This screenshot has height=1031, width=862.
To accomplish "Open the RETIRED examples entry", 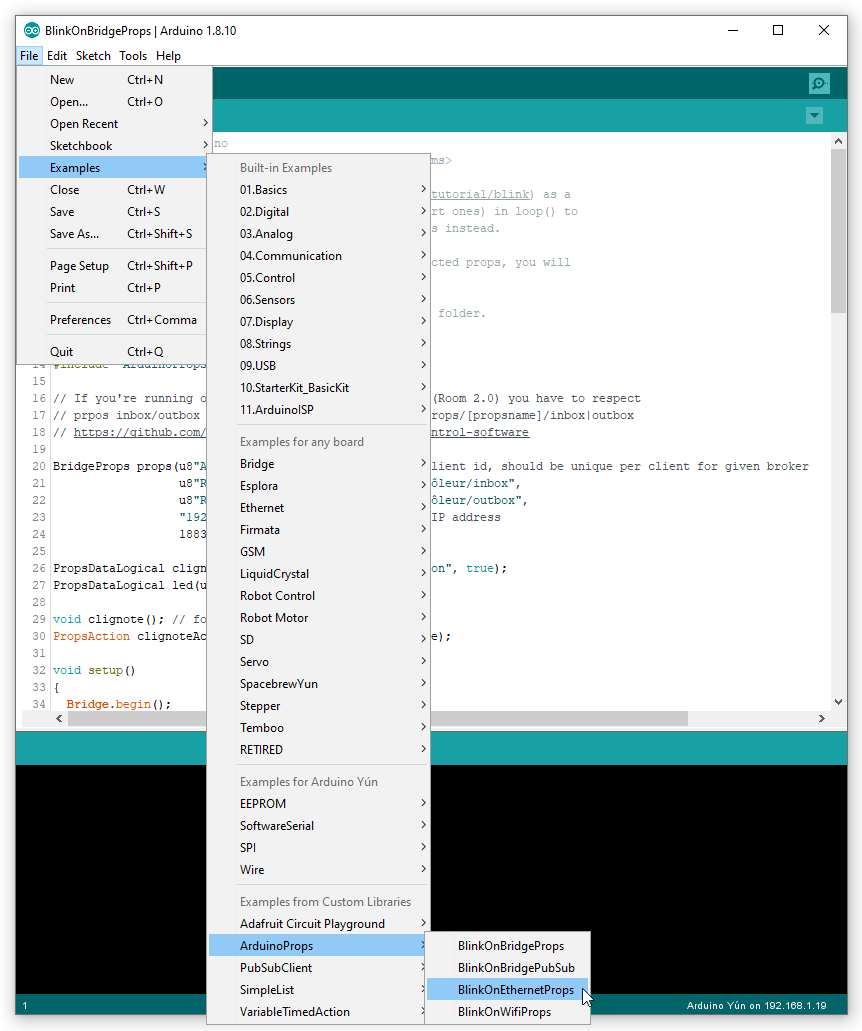I will (319, 750).
